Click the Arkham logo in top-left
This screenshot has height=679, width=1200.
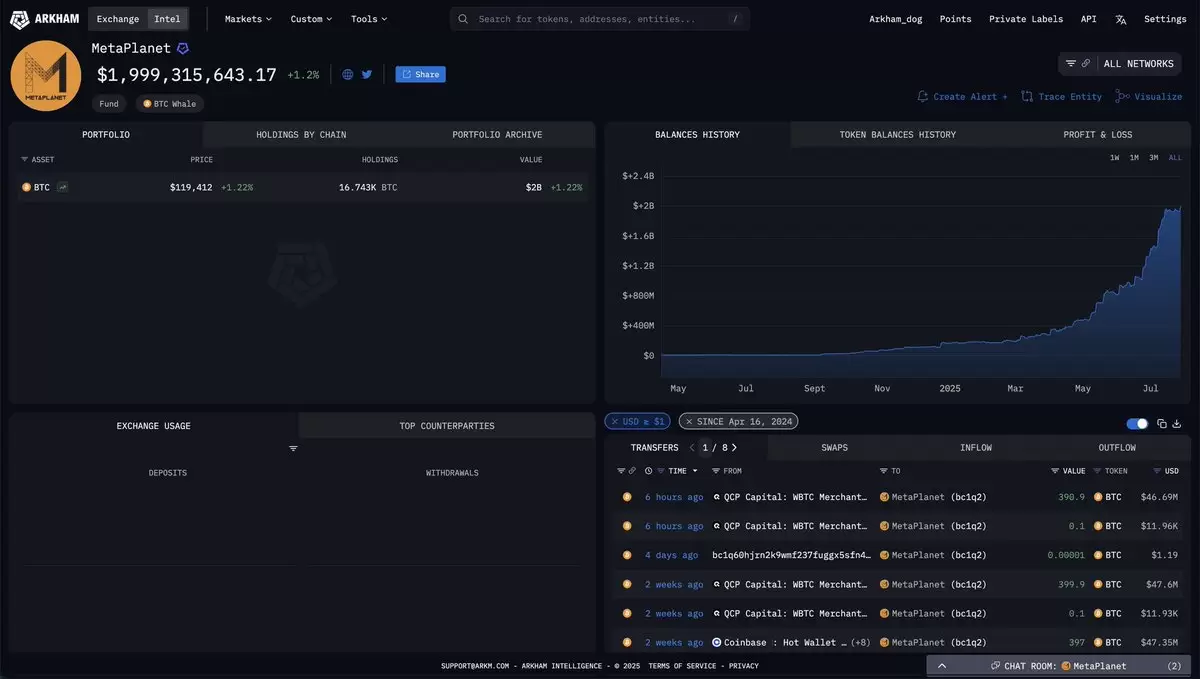(x=44, y=19)
